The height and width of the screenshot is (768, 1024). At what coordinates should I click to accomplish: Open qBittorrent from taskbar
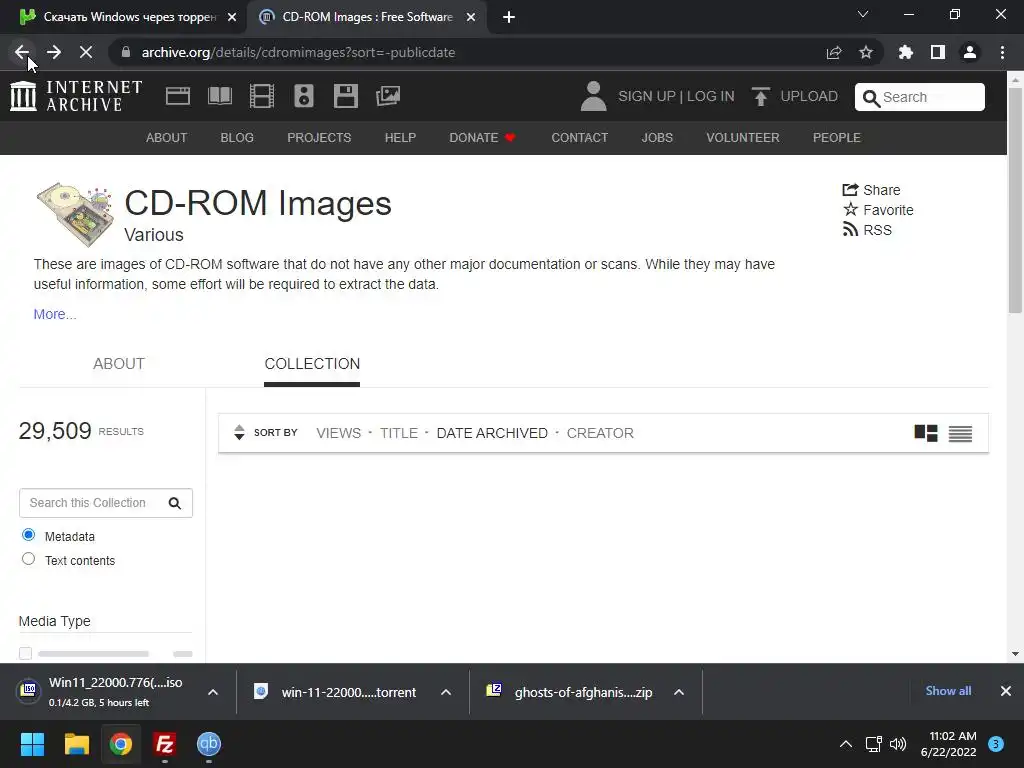[x=209, y=744]
